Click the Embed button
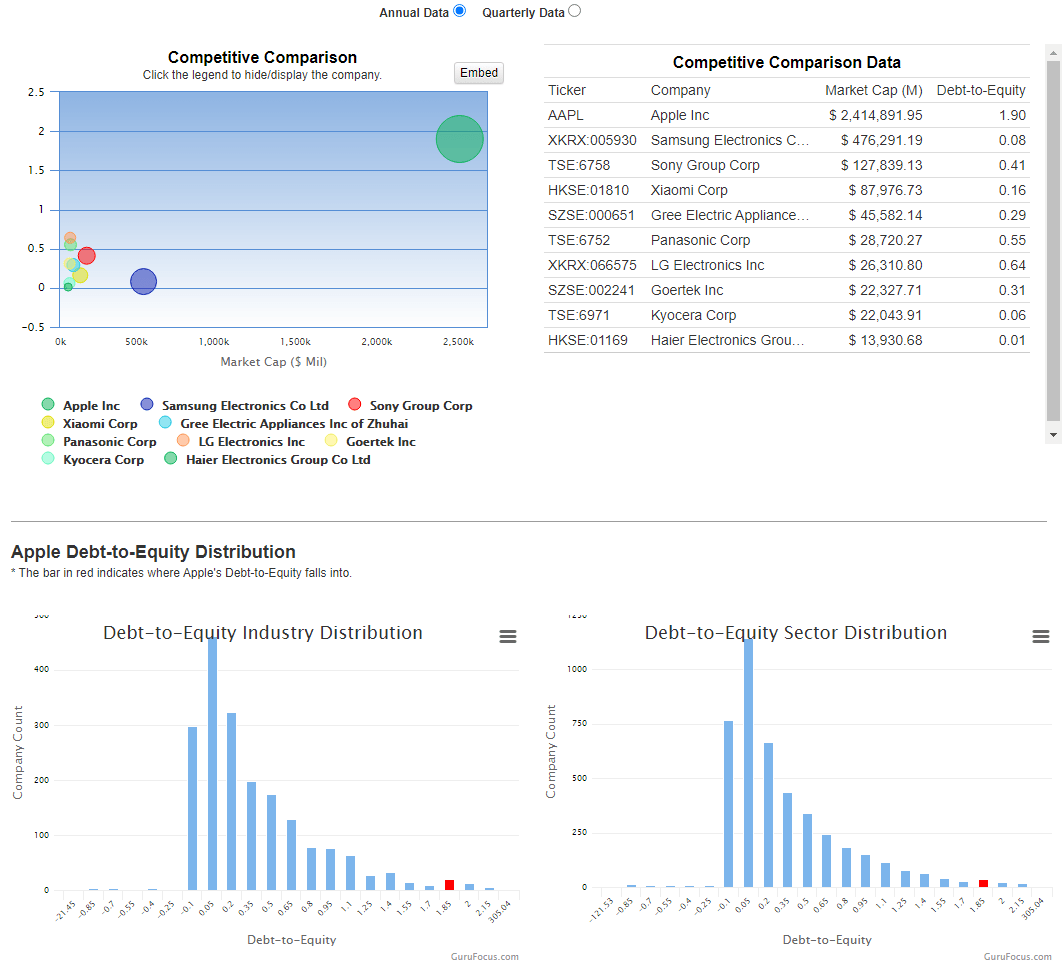This screenshot has height=968, width=1064. (x=479, y=73)
